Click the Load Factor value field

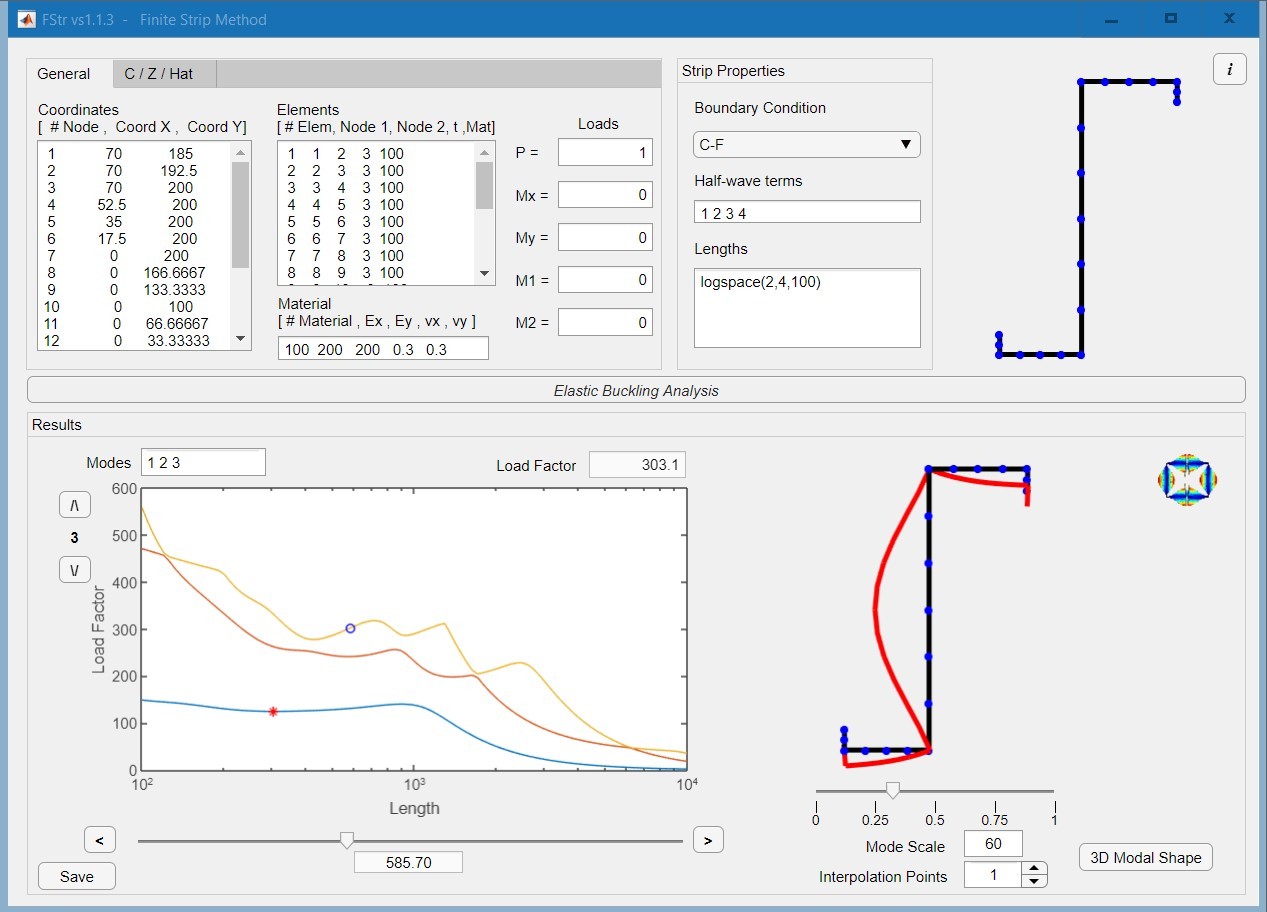point(637,465)
